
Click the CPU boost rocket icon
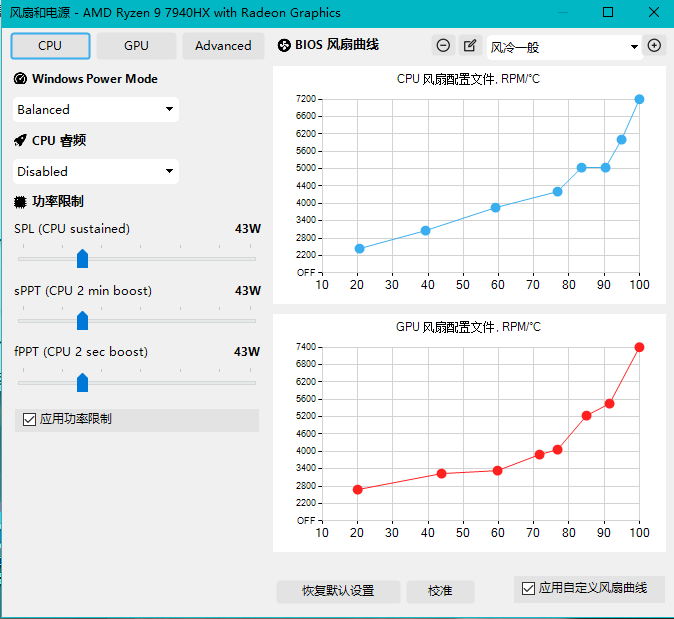tap(20, 141)
